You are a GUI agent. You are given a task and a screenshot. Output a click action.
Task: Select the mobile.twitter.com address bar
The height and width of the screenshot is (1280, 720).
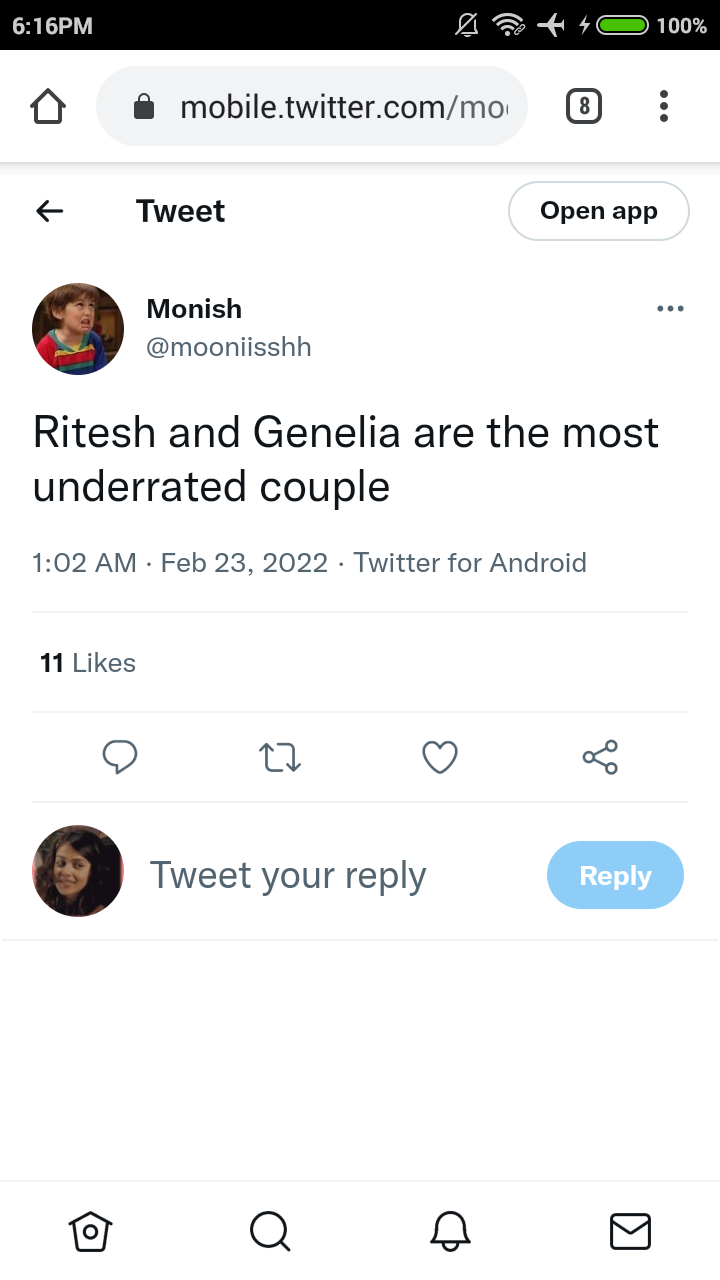[311, 106]
